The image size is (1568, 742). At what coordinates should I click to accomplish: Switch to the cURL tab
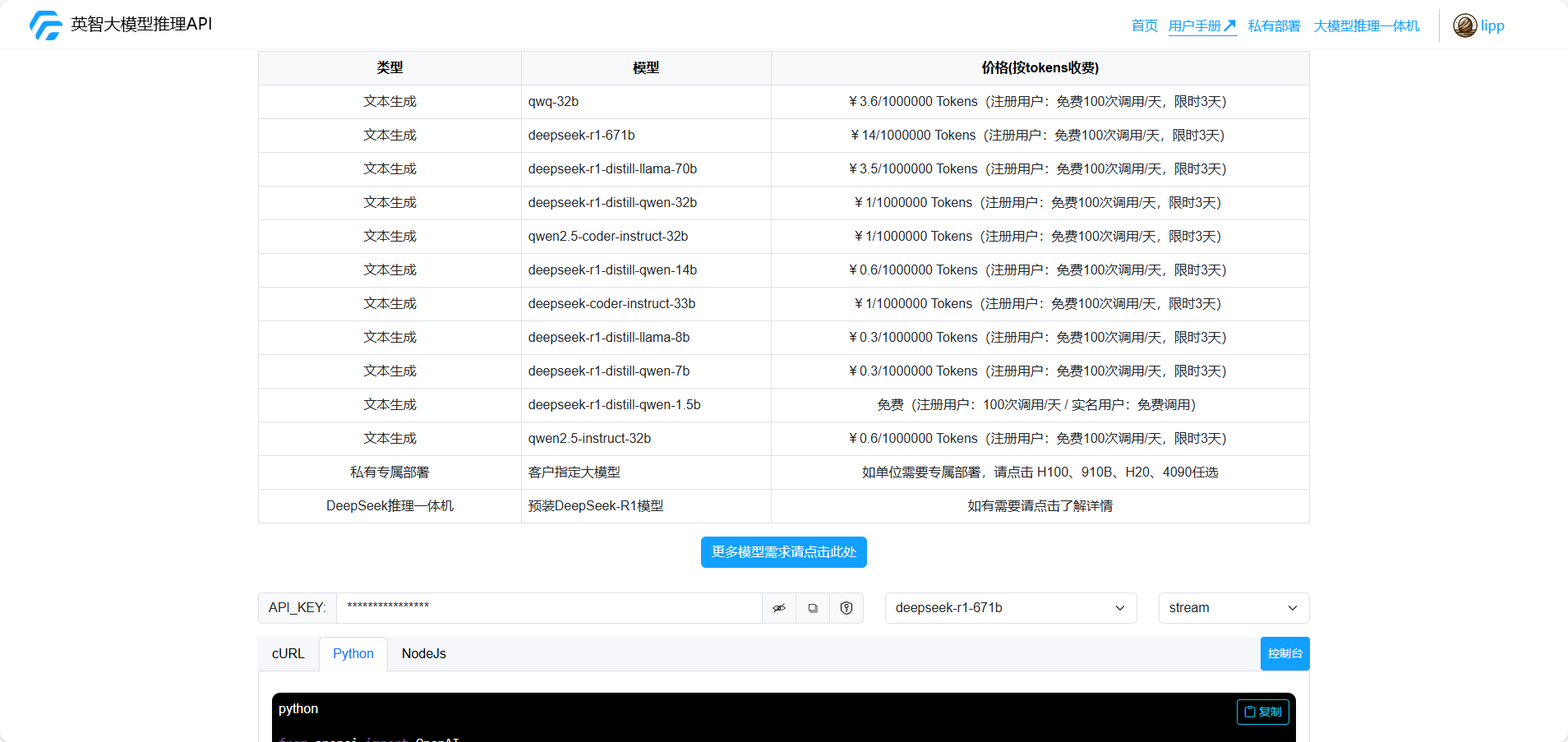click(288, 654)
